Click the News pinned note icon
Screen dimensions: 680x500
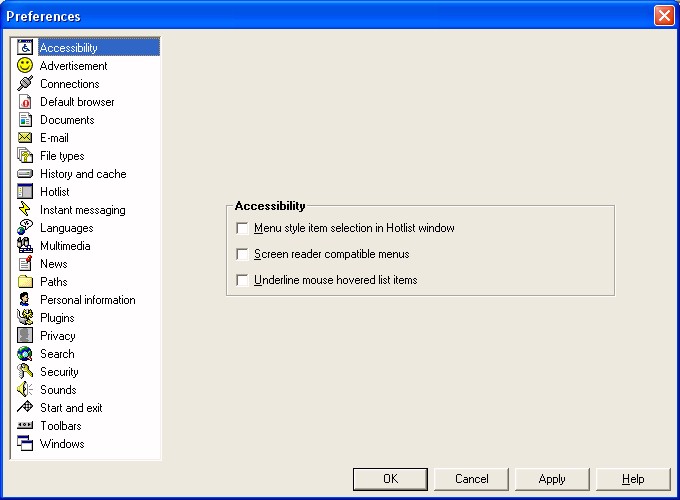tap(25, 263)
